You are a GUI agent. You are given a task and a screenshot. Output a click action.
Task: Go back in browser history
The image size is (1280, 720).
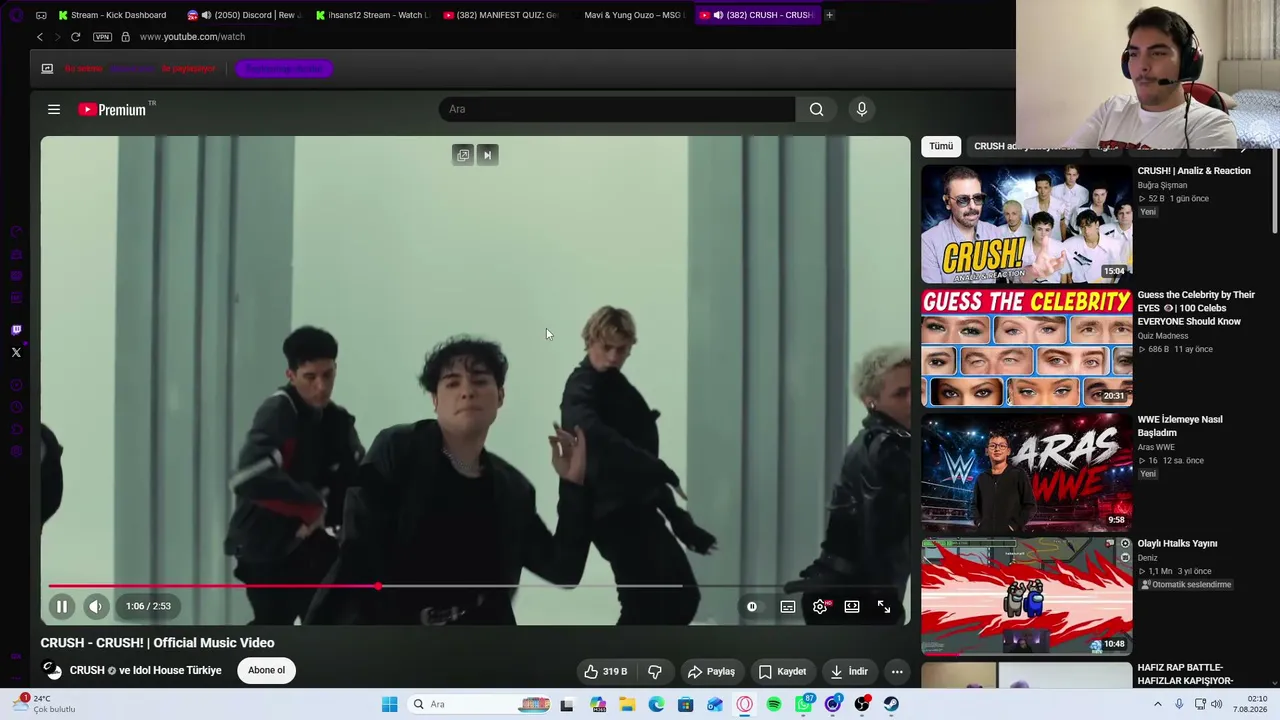tap(40, 37)
